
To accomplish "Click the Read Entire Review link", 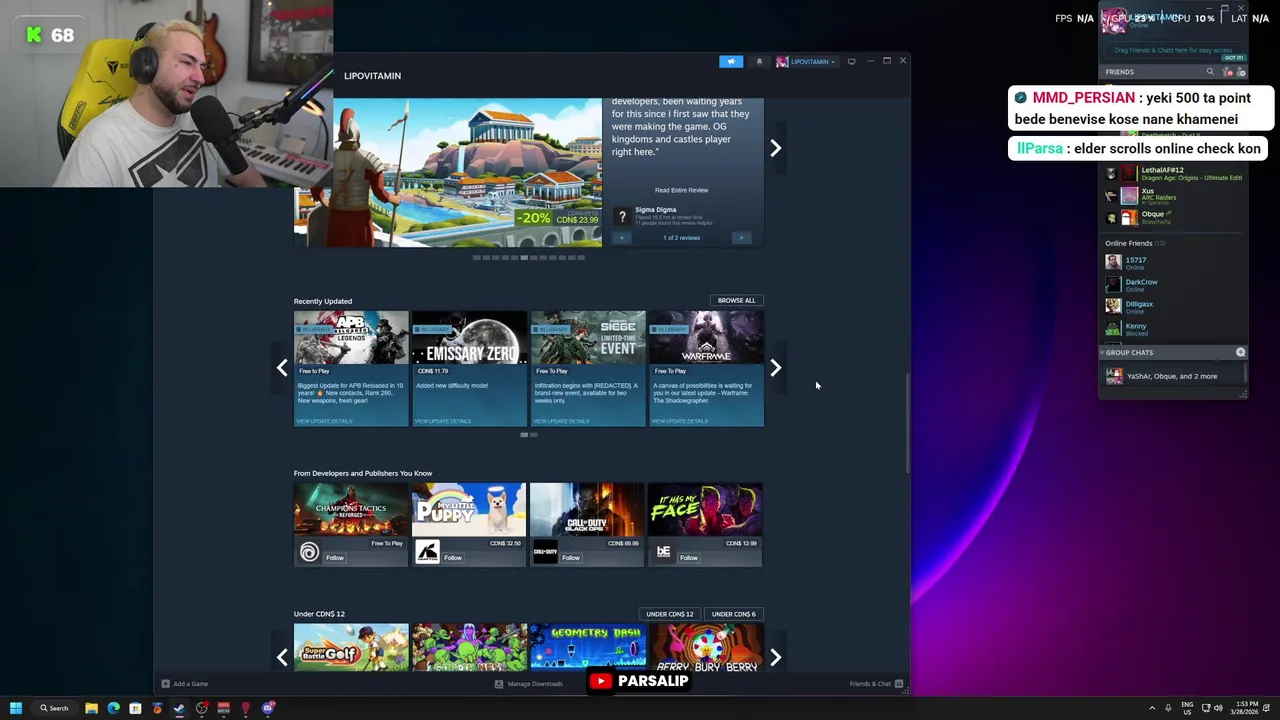I will 681,190.
